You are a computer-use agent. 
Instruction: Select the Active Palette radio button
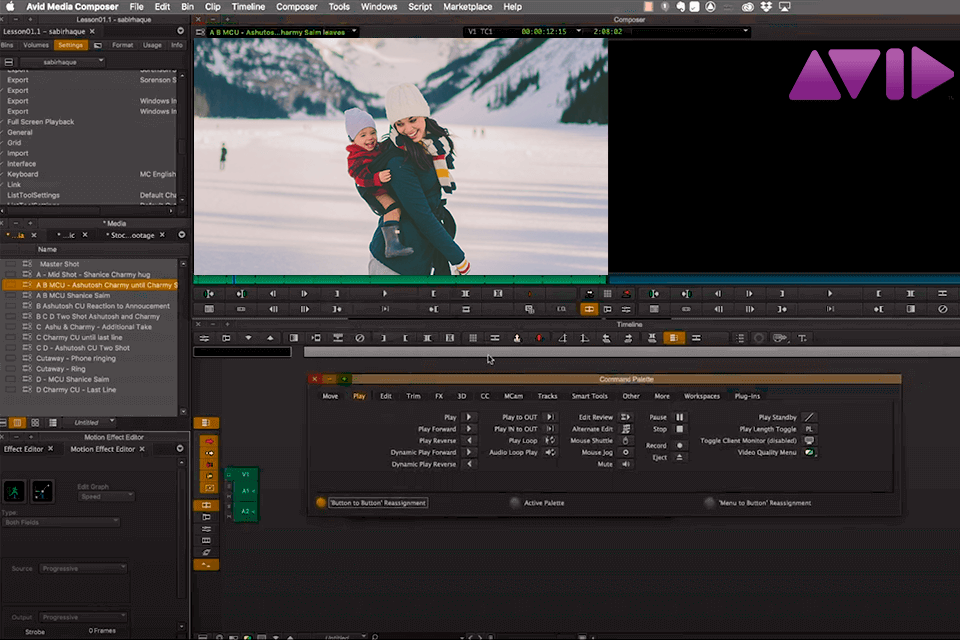point(515,503)
